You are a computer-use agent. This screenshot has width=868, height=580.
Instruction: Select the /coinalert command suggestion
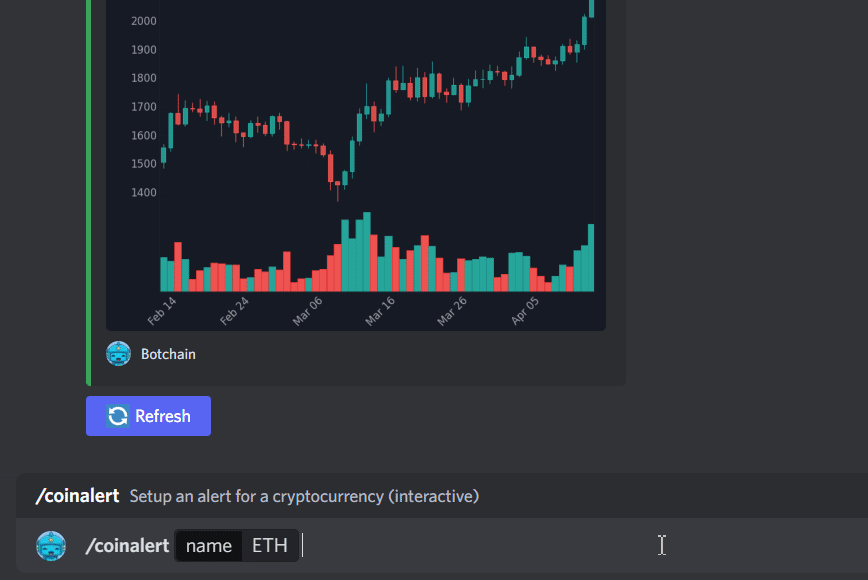pos(77,496)
